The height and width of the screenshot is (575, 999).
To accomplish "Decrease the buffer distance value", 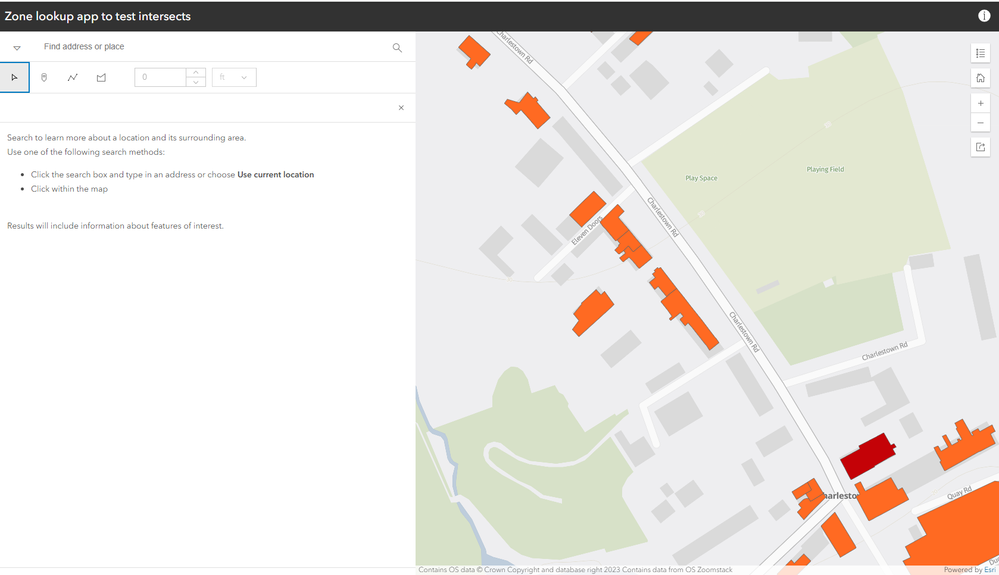I will tap(196, 82).
